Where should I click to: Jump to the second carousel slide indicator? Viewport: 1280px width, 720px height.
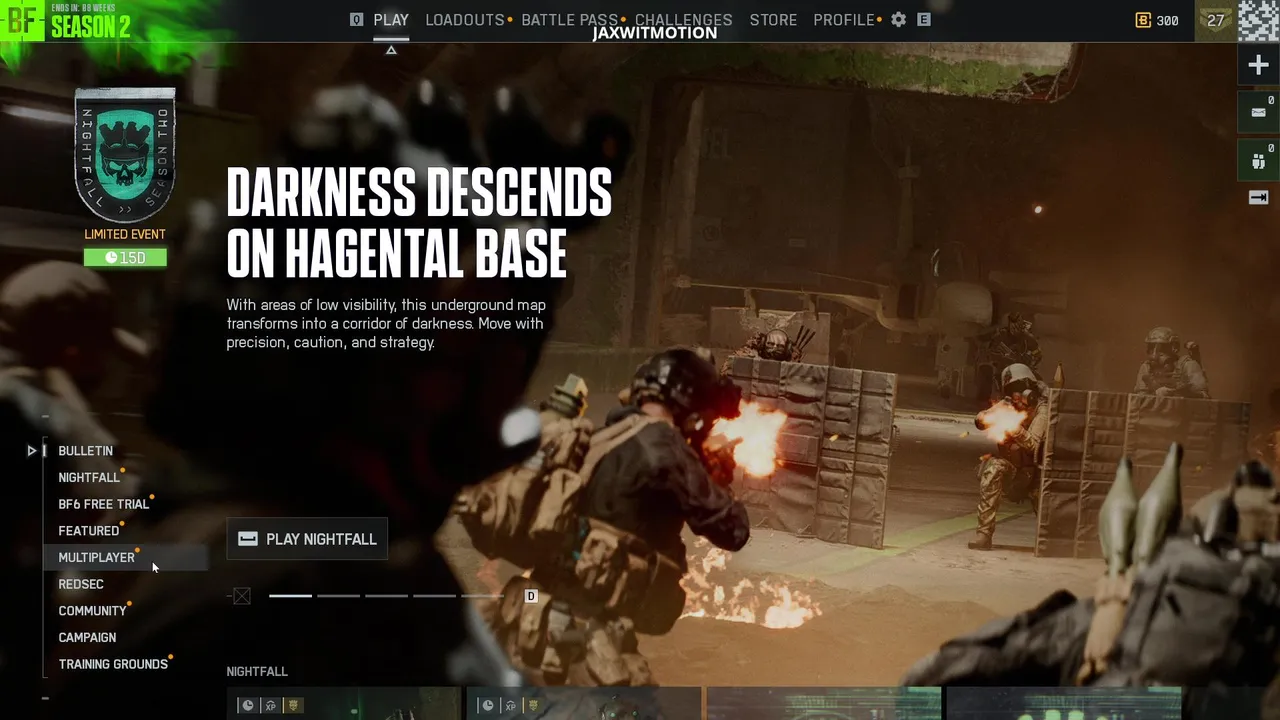tap(338, 596)
